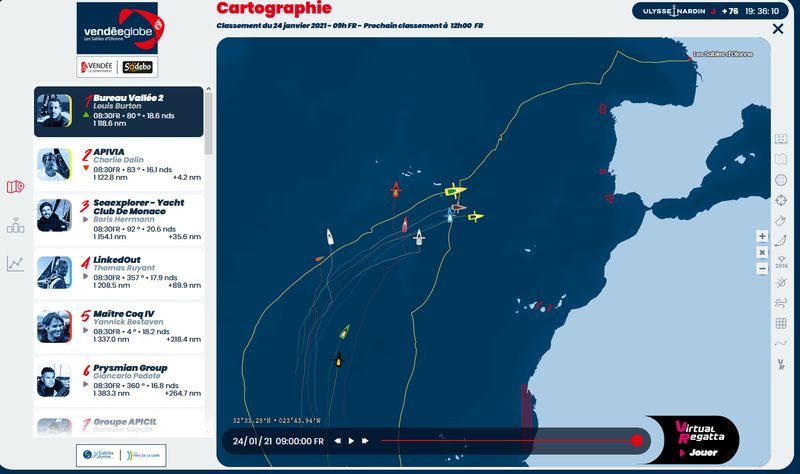The image size is (800, 474).
Task: Select the APIVIA Charlie Dalin card
Action: pyautogui.click(x=118, y=164)
